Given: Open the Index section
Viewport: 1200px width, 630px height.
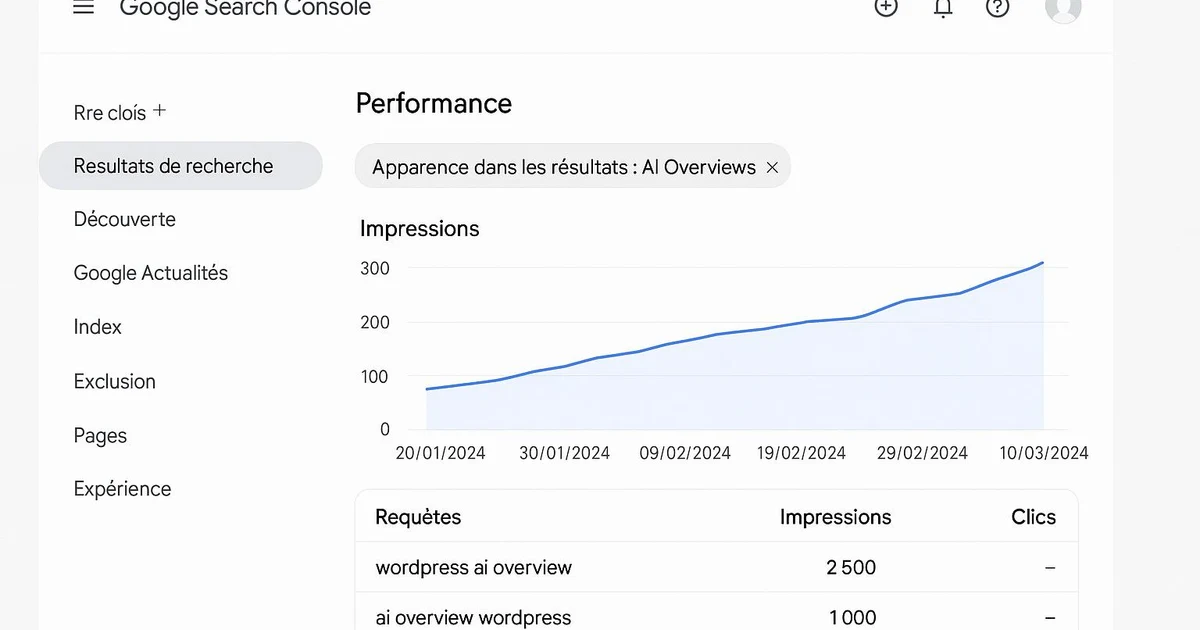Looking at the screenshot, I should pos(98,327).
